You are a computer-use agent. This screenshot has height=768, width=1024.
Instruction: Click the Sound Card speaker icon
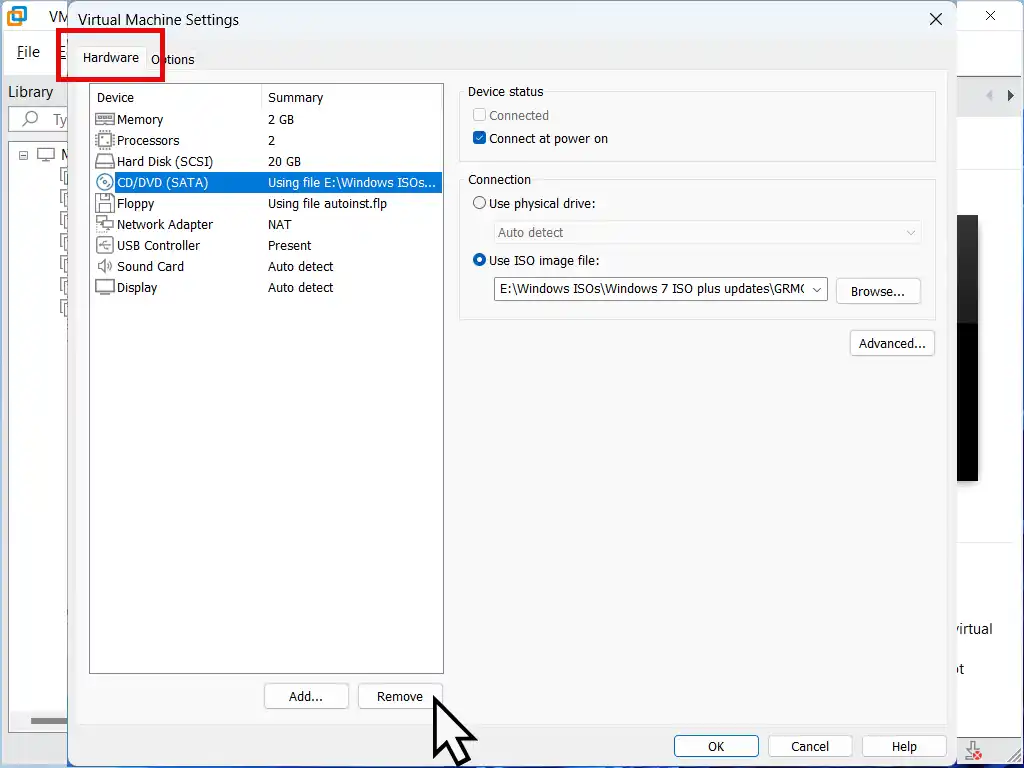(104, 266)
